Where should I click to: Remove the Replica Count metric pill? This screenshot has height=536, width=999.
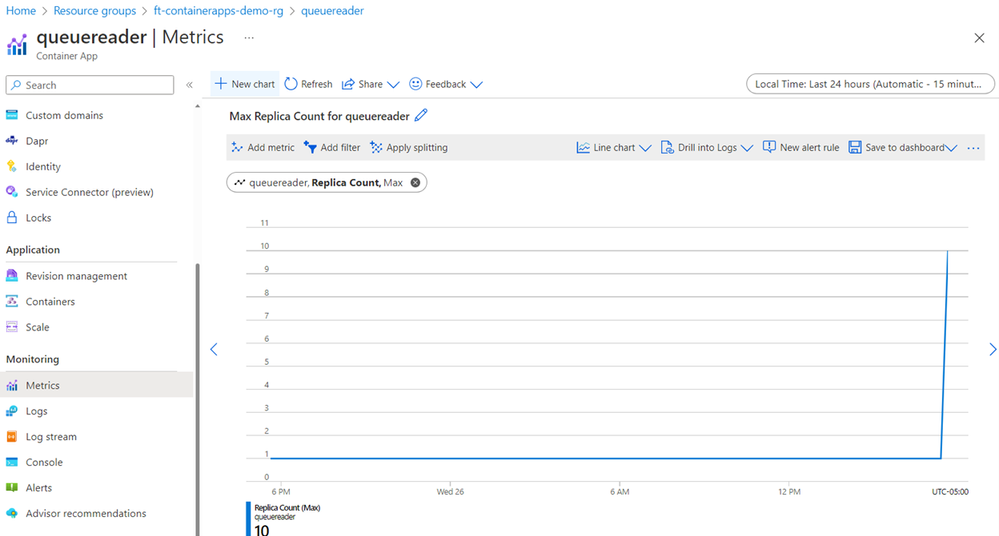[x=415, y=182]
